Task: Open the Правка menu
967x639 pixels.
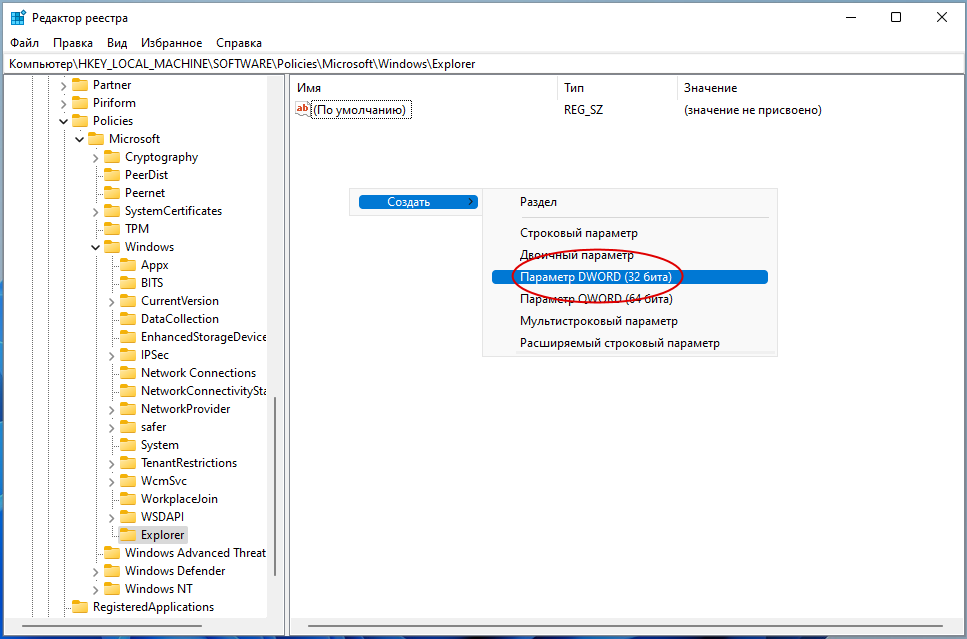Action: click(73, 43)
